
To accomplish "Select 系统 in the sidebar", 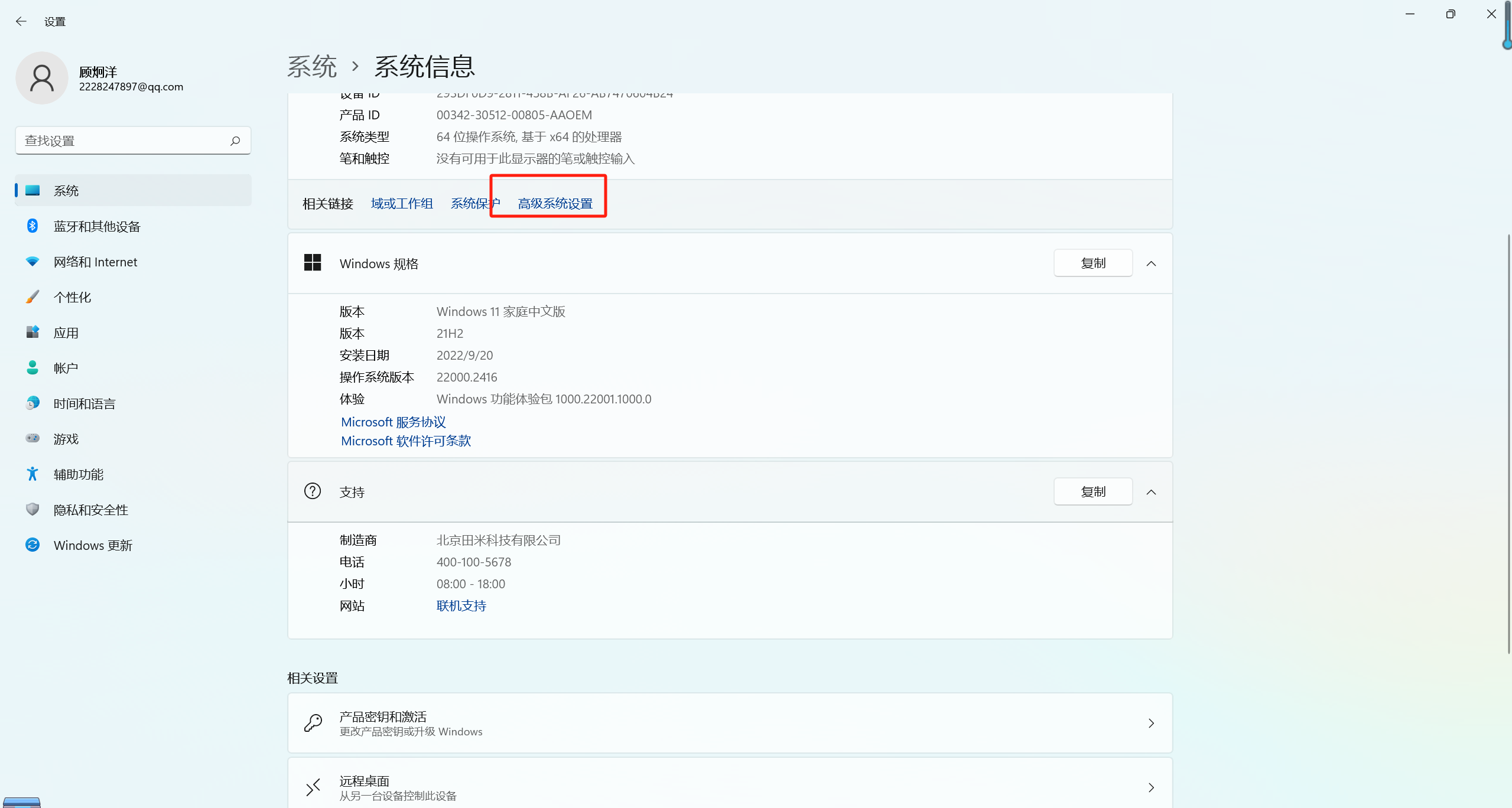I will tap(134, 190).
